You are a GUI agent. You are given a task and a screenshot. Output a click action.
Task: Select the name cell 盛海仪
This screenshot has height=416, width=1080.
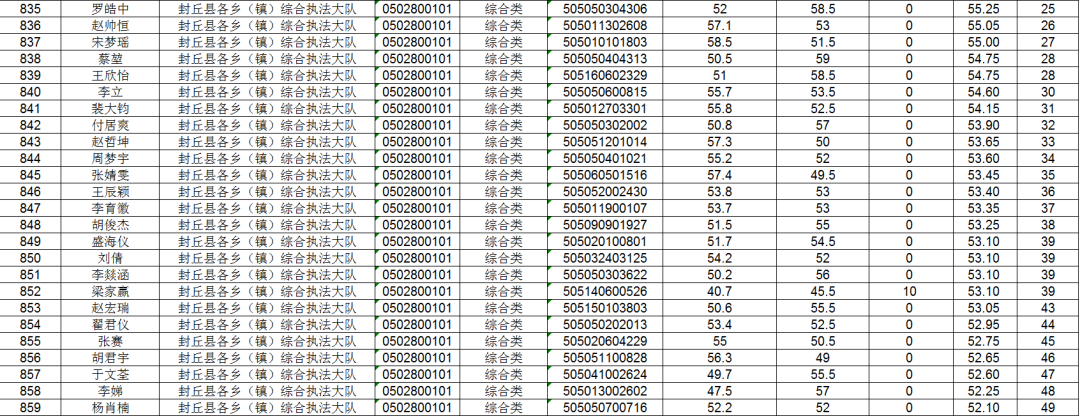[x=110, y=241]
